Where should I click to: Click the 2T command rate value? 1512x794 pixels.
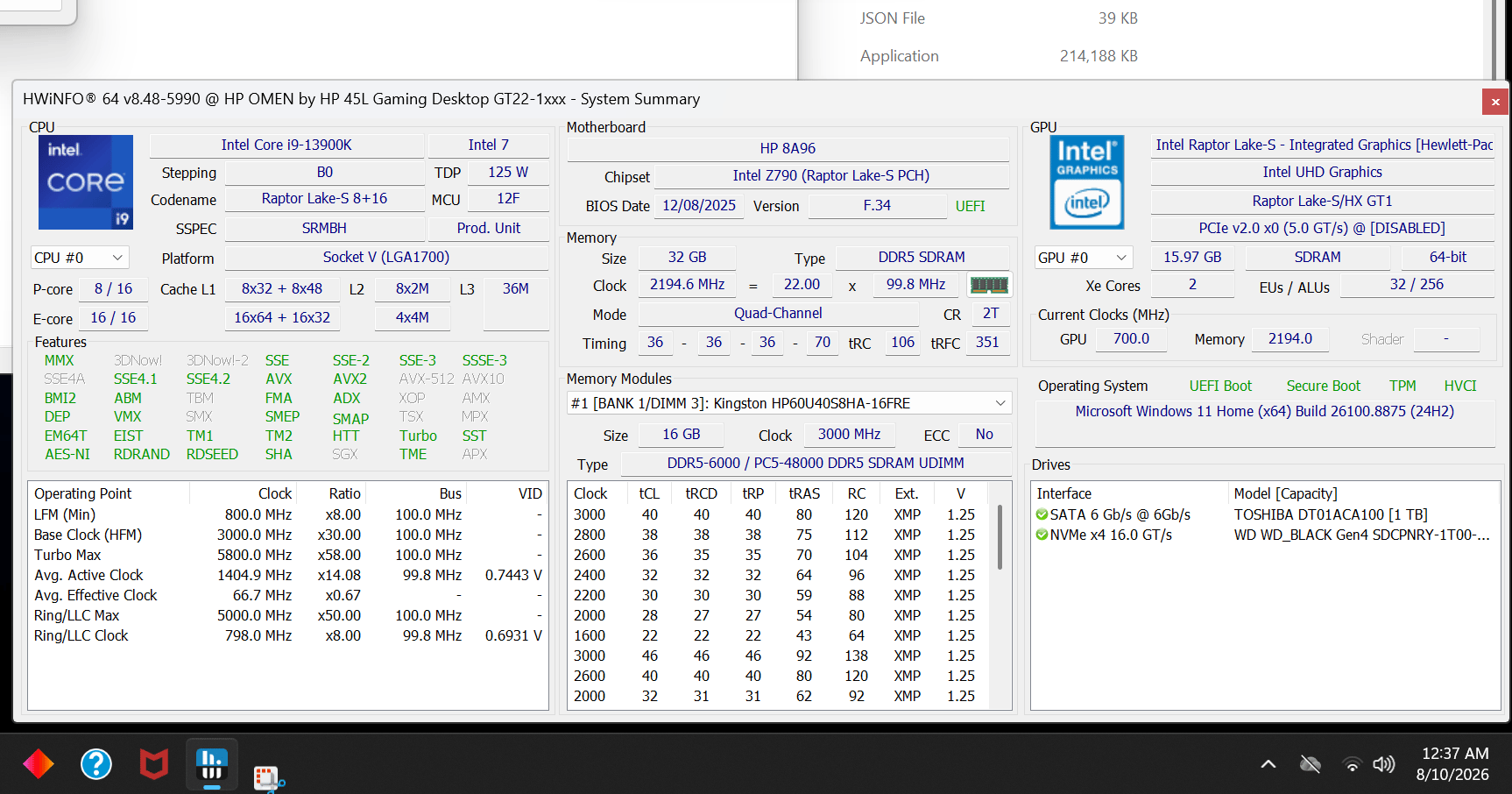point(990,314)
